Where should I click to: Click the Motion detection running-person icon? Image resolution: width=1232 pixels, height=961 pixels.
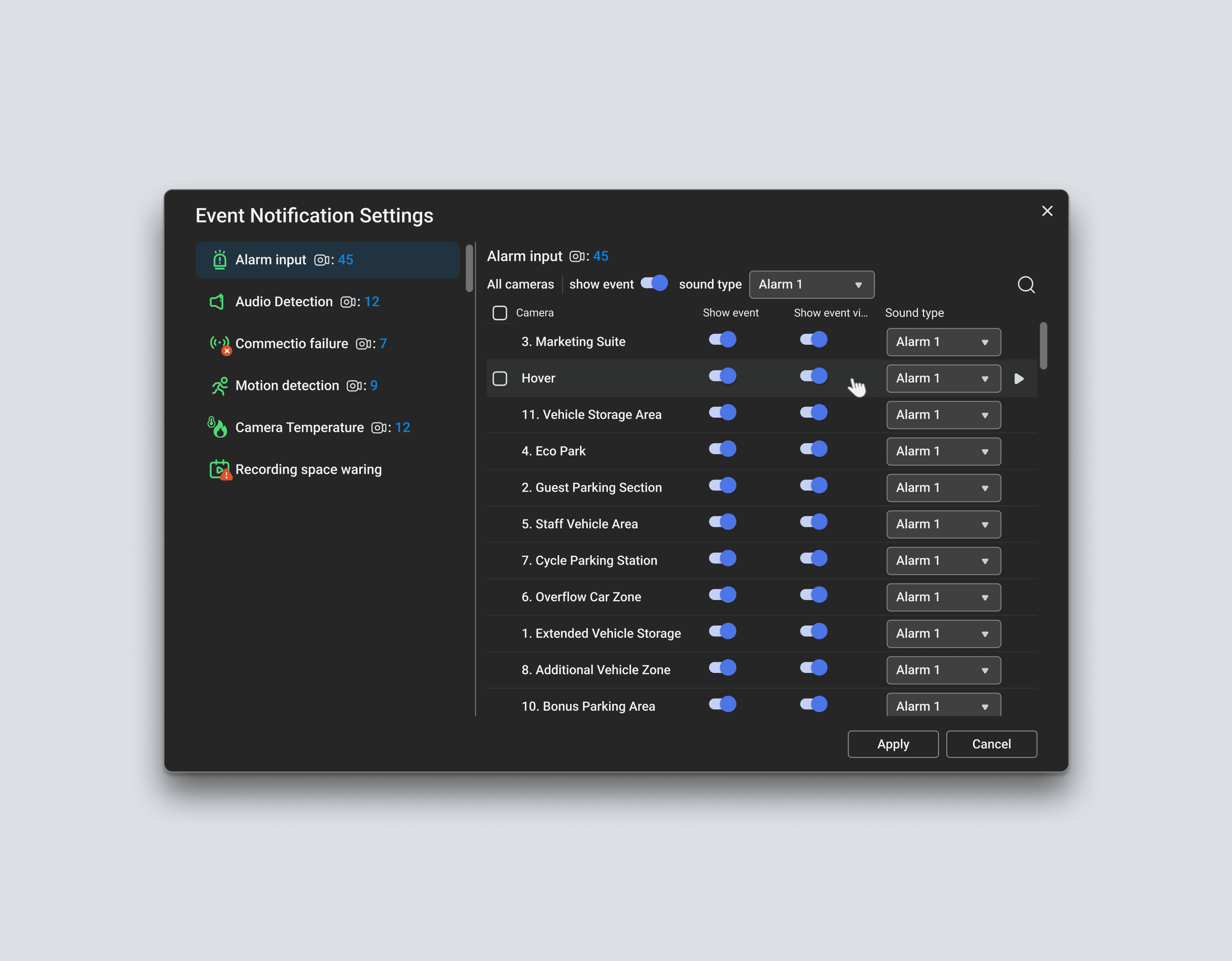(219, 386)
